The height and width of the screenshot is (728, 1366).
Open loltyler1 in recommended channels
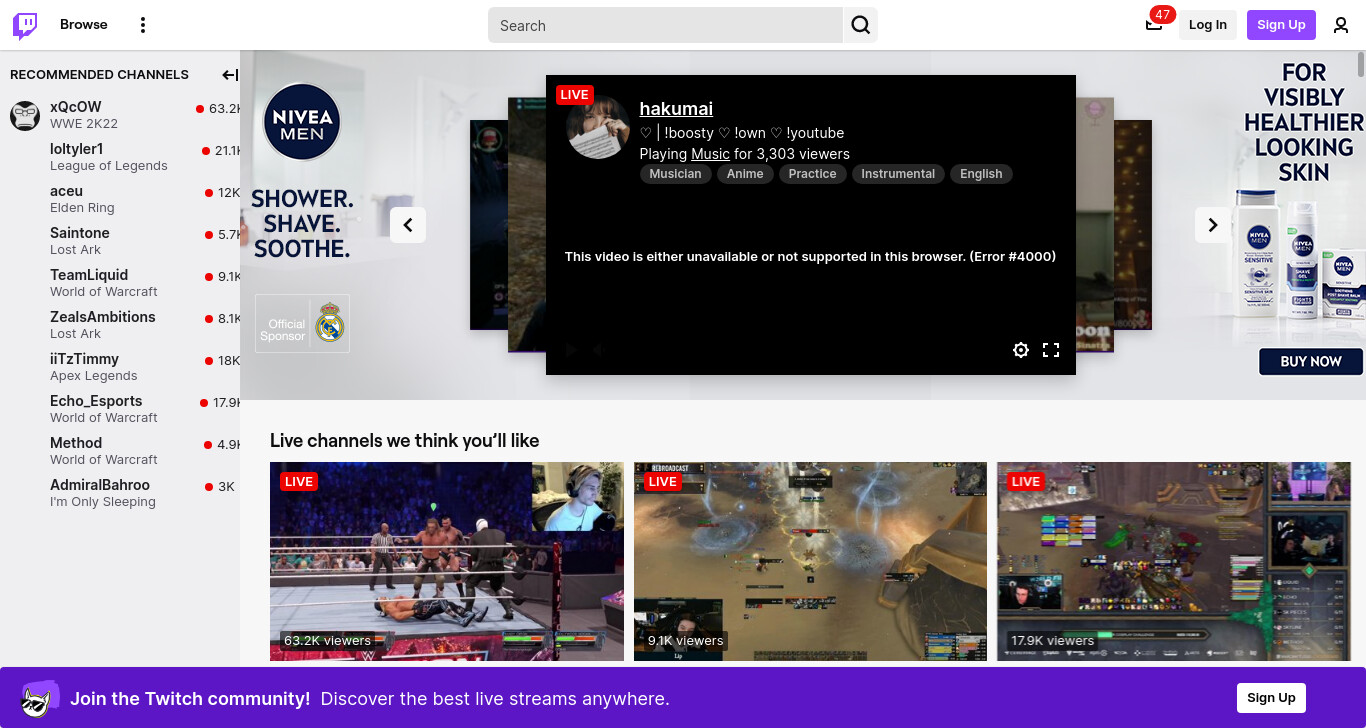click(x=120, y=157)
